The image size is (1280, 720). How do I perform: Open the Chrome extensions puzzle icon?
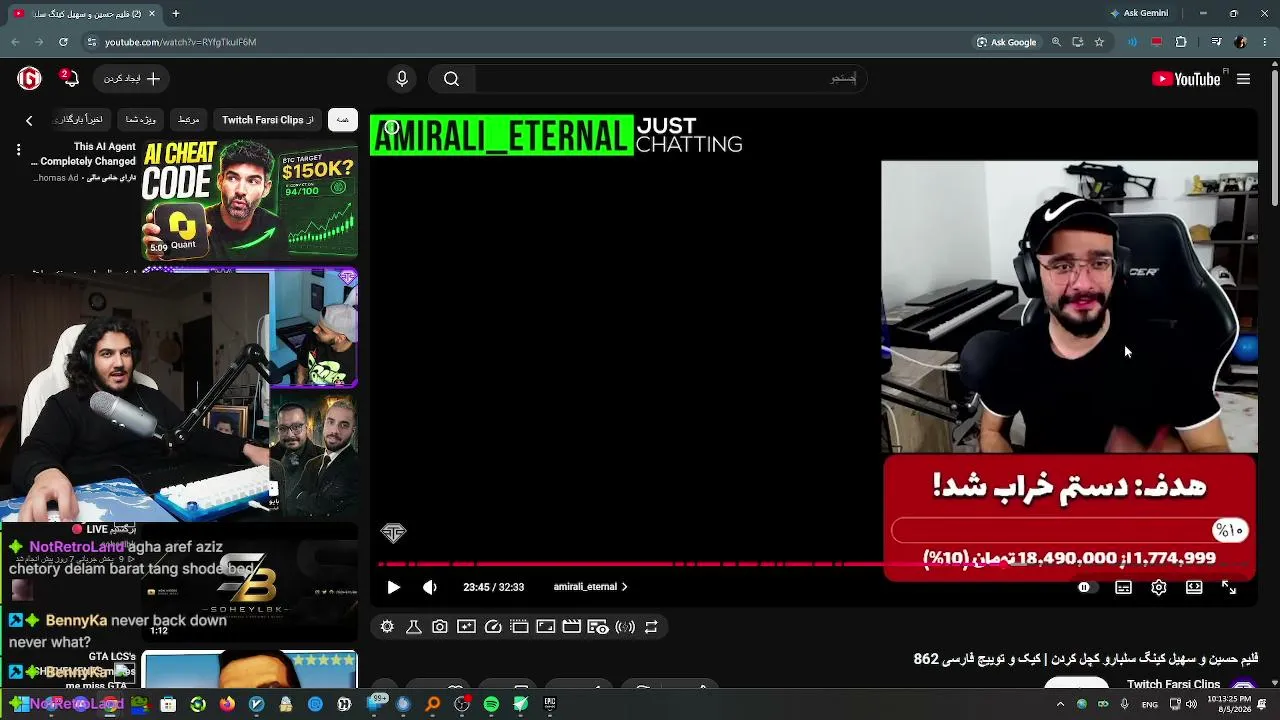1181,42
